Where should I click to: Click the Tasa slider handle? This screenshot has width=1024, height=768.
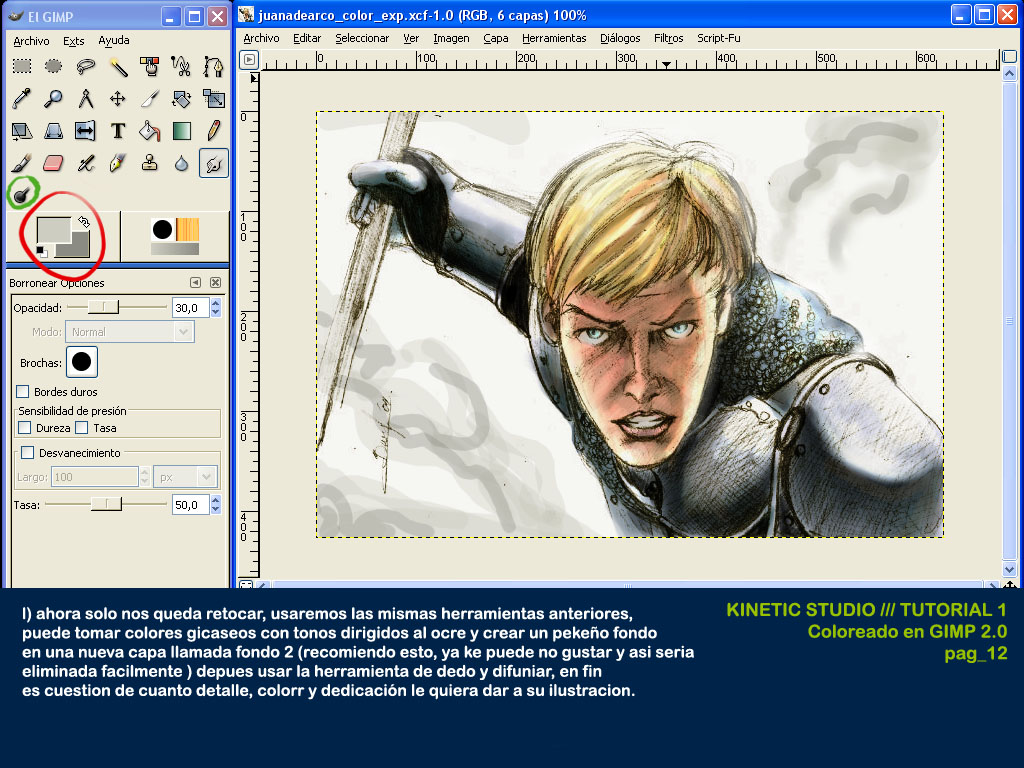click(x=106, y=504)
